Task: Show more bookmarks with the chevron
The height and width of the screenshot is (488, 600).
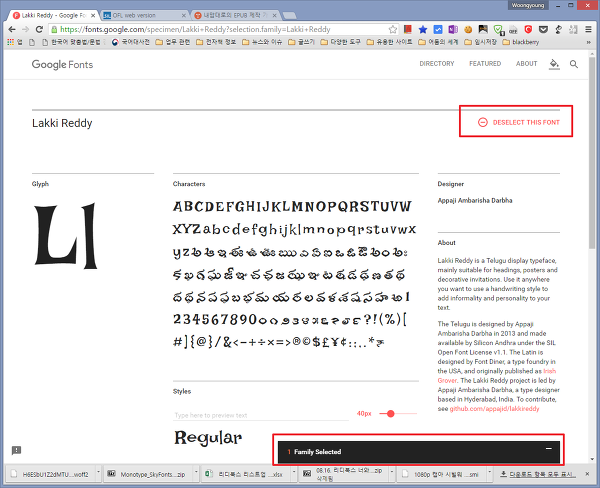Action: pos(588,42)
